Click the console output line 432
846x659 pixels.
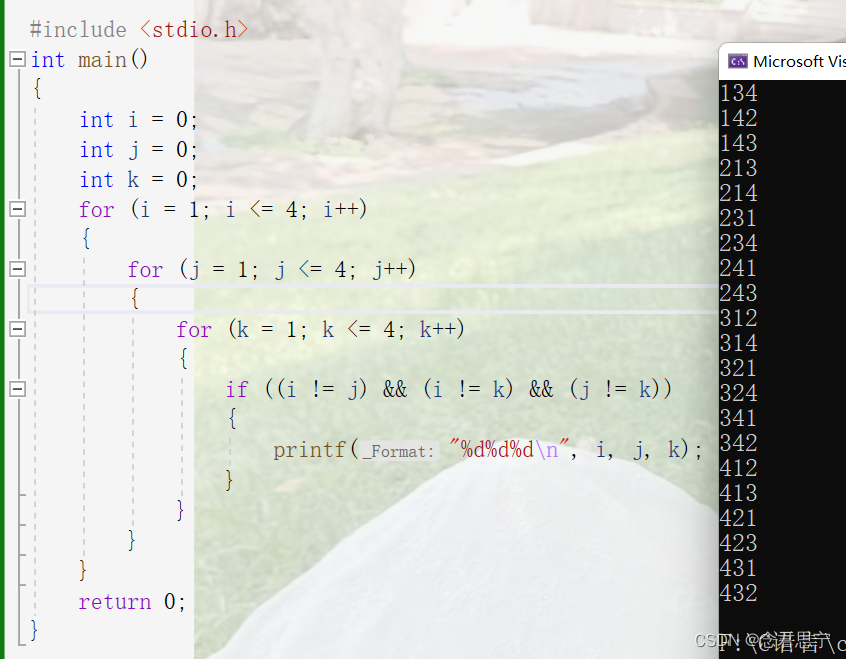pyautogui.click(x=739, y=593)
